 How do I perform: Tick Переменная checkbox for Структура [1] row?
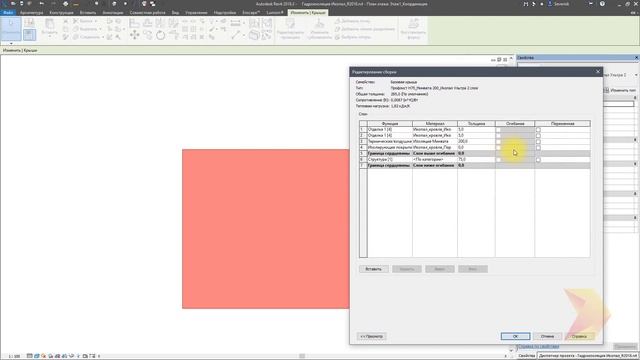pos(538,160)
